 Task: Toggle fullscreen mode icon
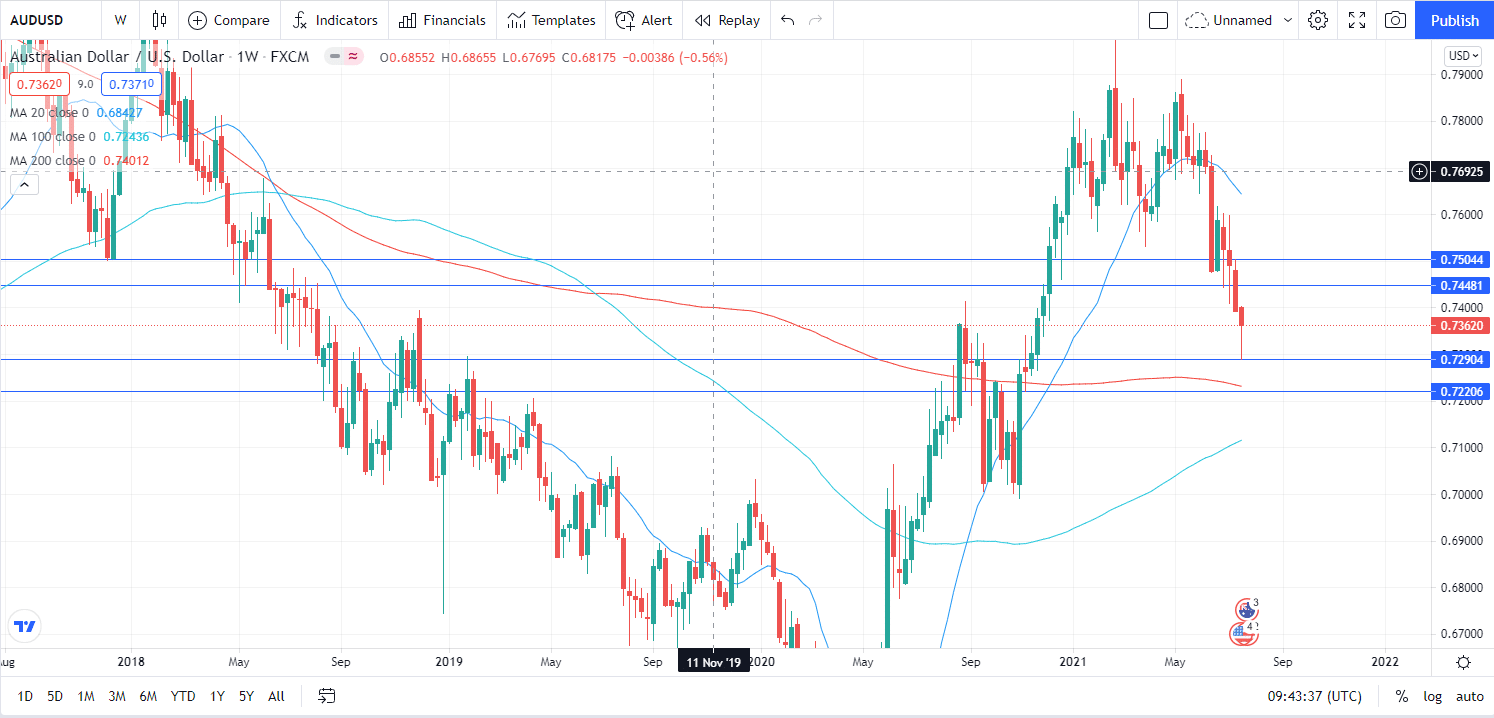point(1357,20)
